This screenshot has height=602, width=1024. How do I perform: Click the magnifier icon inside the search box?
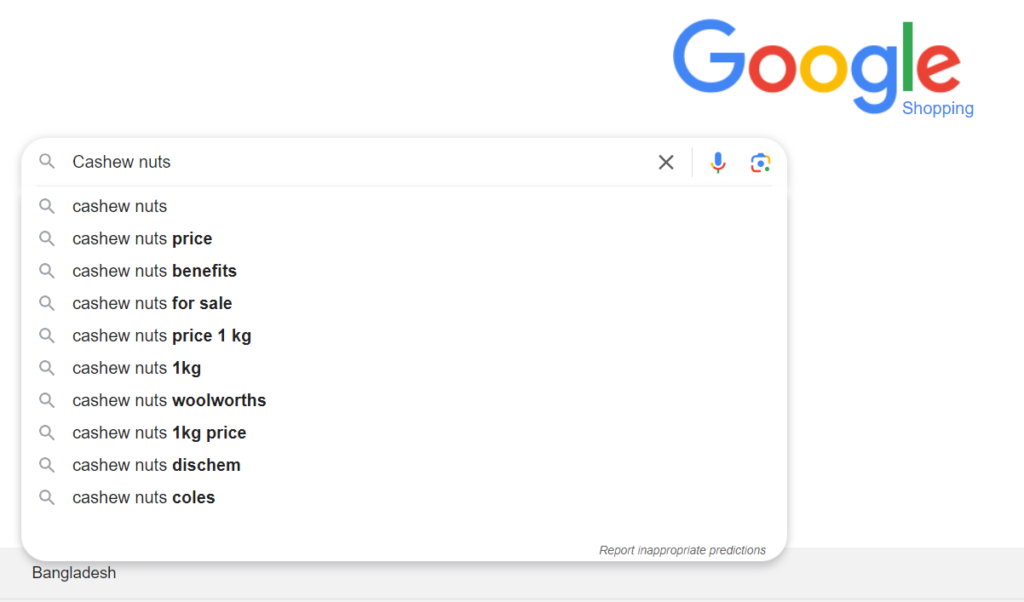[x=46, y=161]
